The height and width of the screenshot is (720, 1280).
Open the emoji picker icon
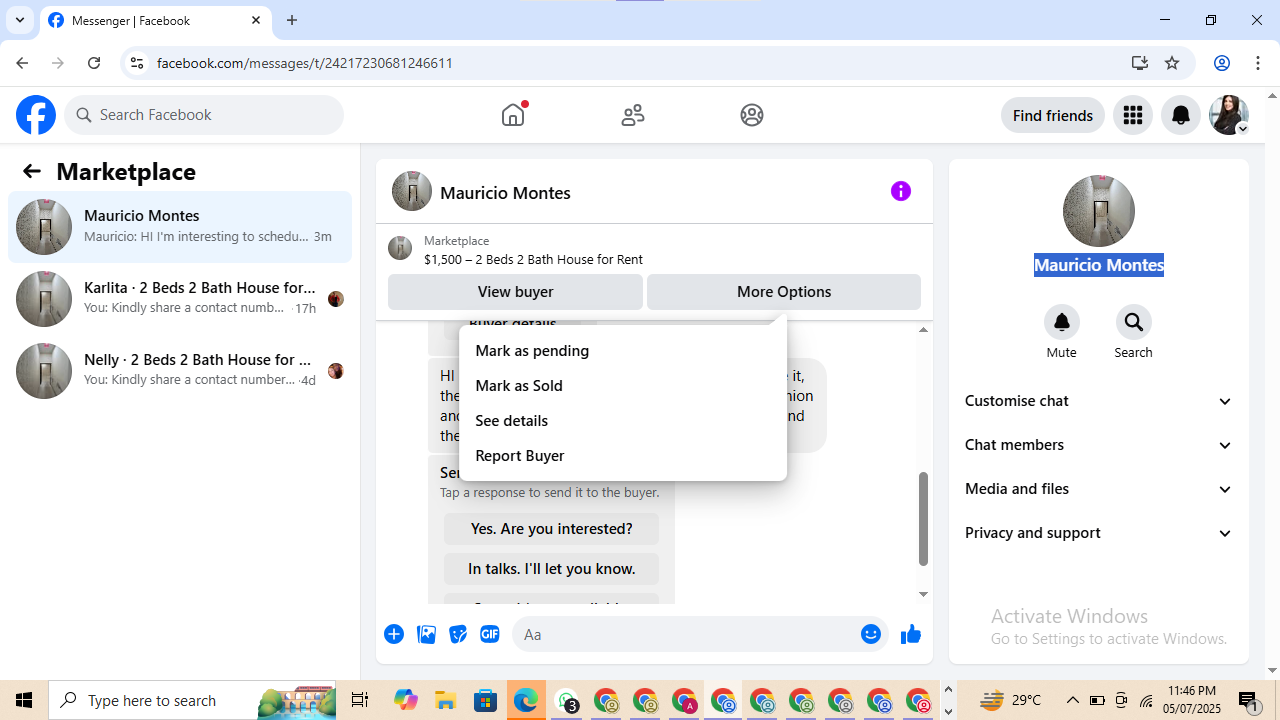(x=871, y=634)
